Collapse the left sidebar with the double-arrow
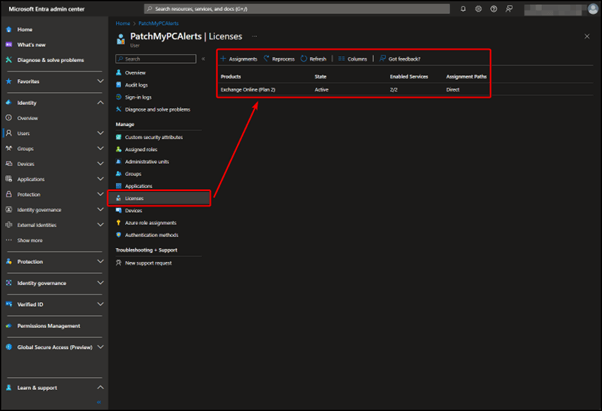 (x=99, y=402)
